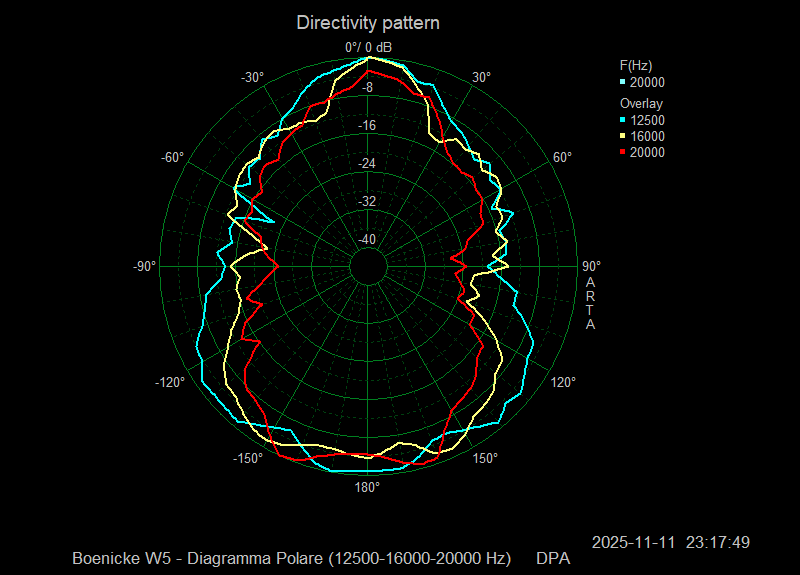This screenshot has width=800, height=575.
Task: Select the 'Directivity pattern' chart title
Action: pyautogui.click(x=368, y=22)
